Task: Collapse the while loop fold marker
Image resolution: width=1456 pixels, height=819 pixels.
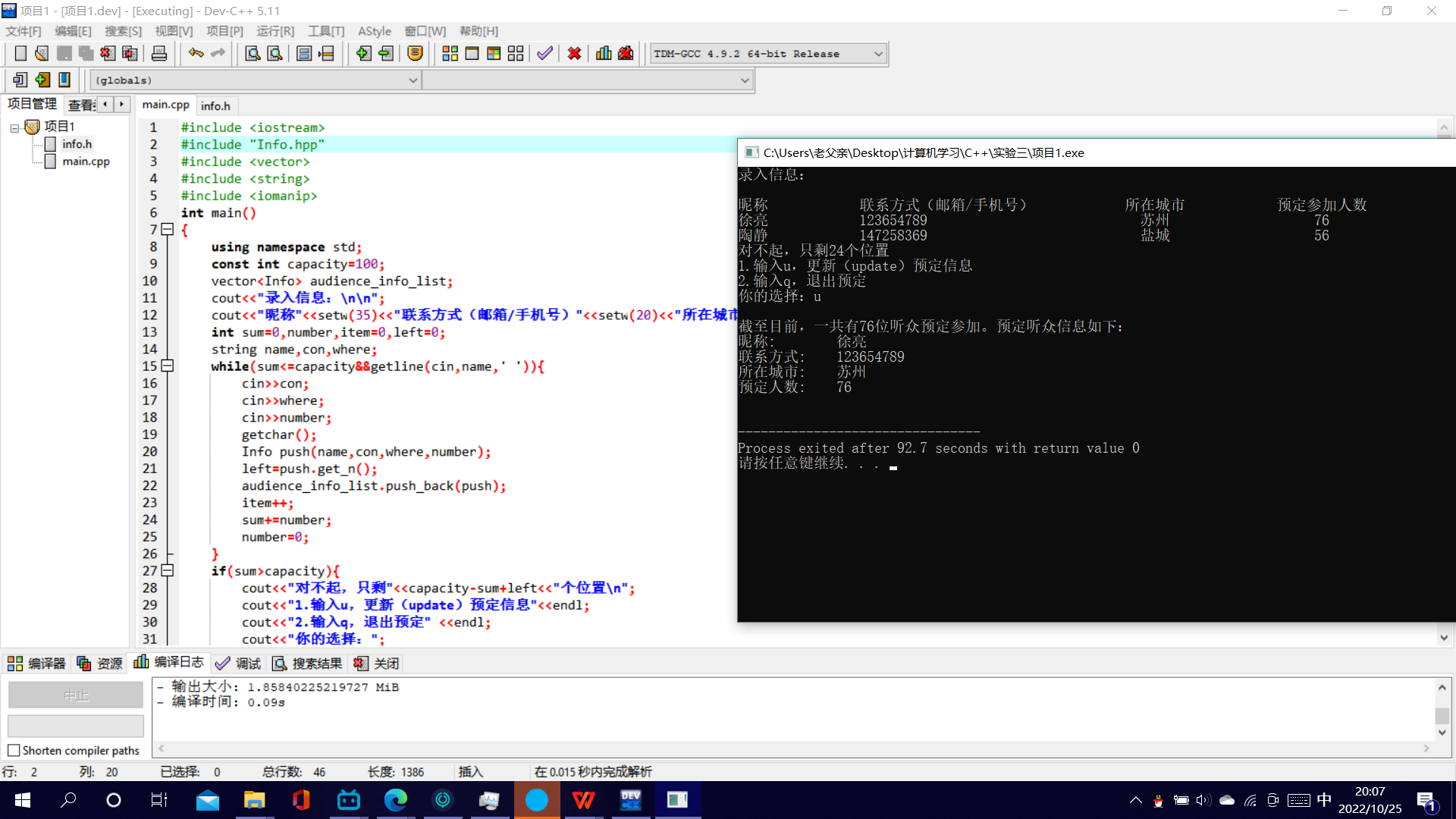Action: (168, 366)
